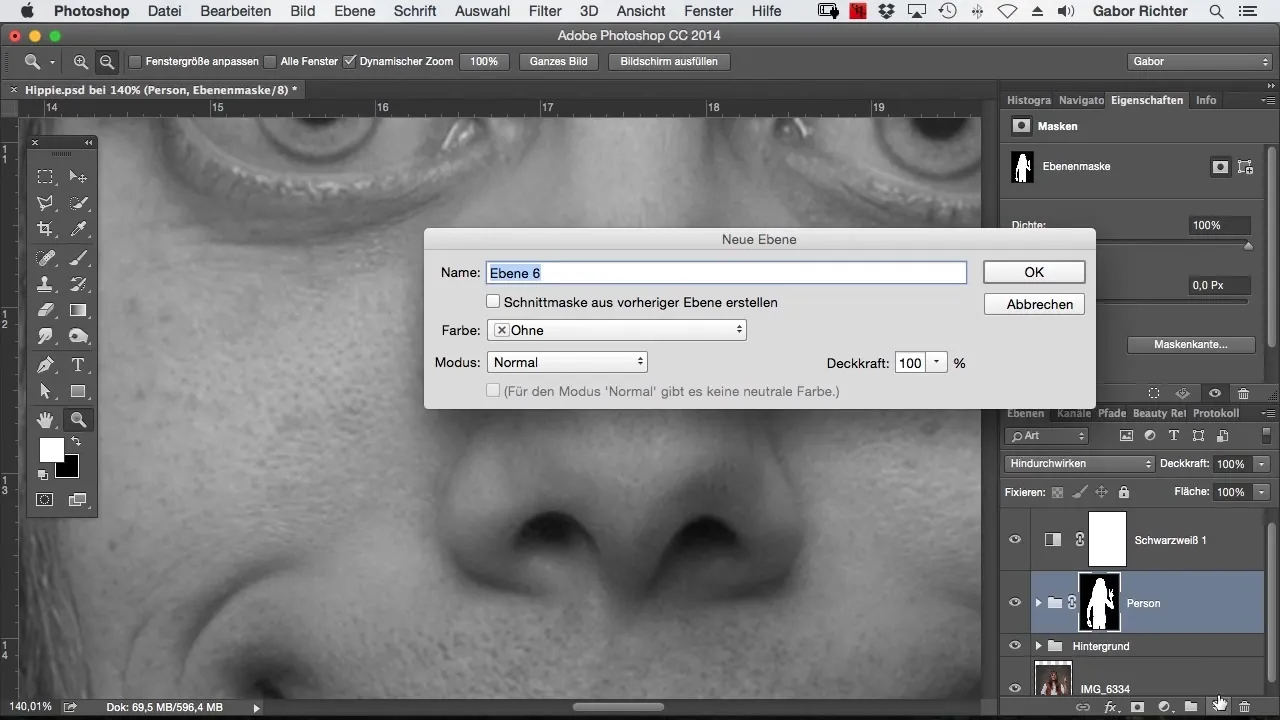1280x720 pixels.
Task: Hide the Hintergrund group
Action: 1015,646
